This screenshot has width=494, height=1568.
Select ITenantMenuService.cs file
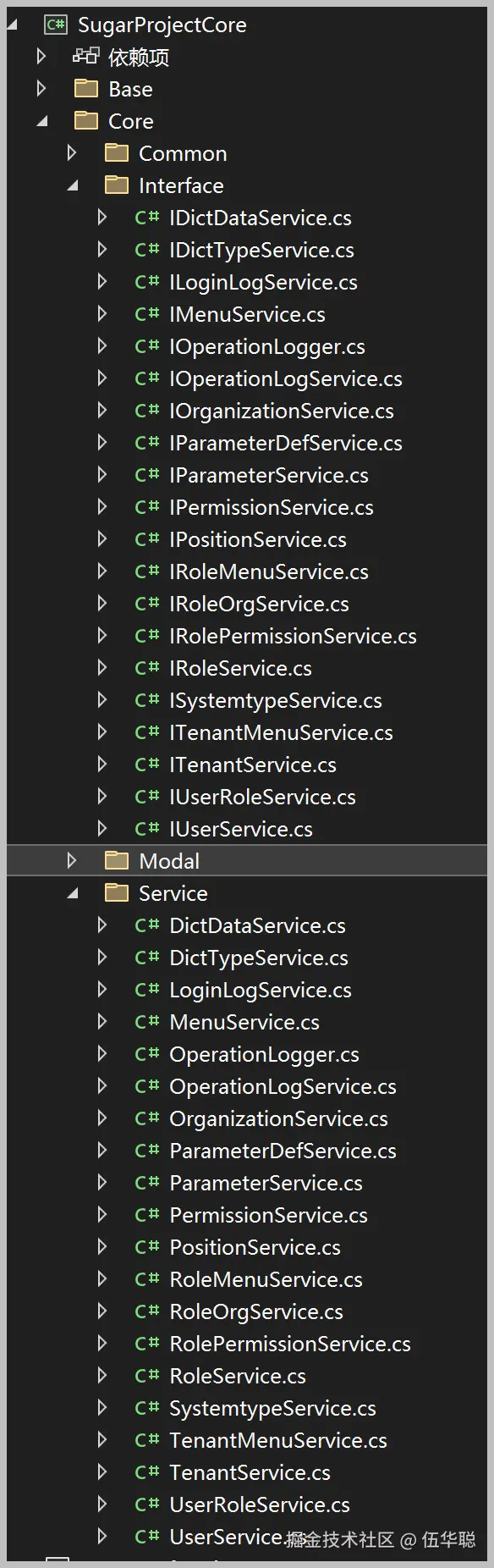click(281, 732)
